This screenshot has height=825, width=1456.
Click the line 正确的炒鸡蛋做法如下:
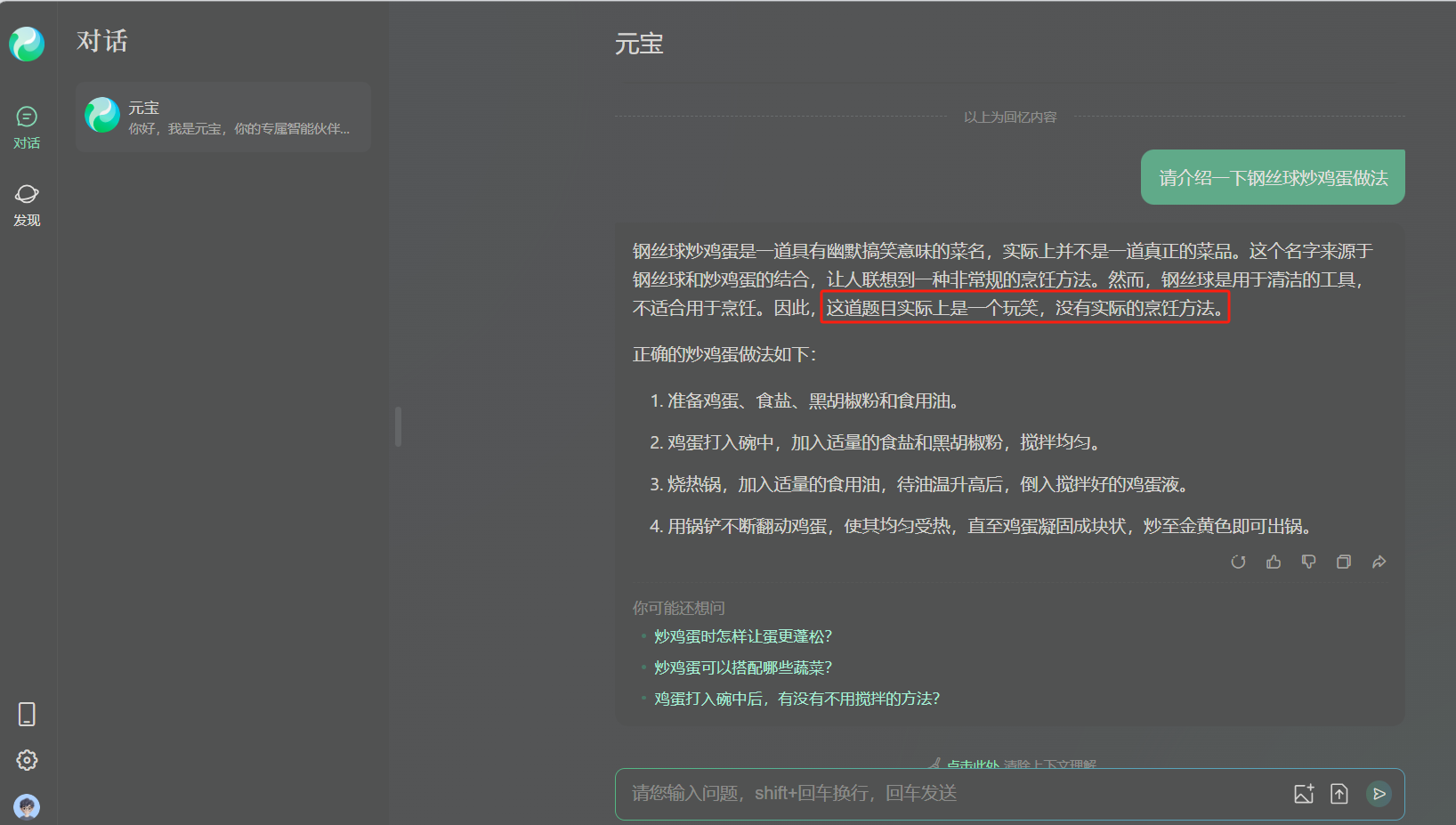point(724,354)
